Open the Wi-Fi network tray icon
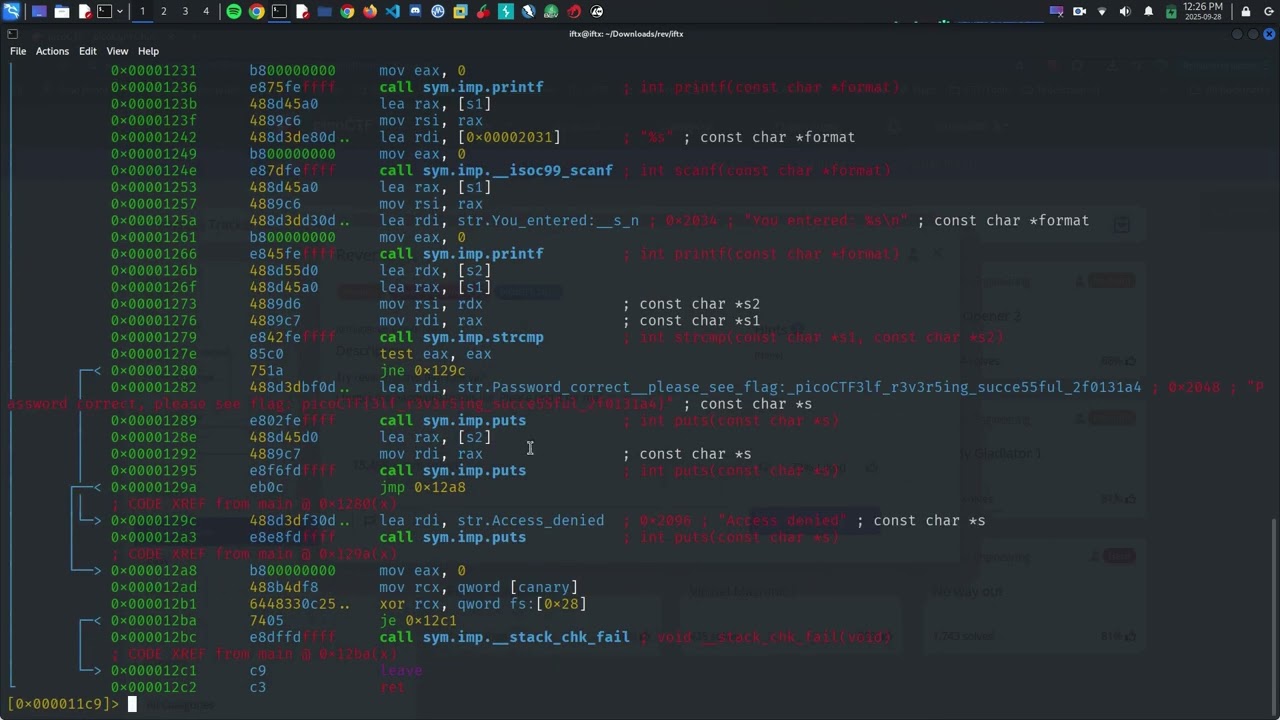Screen dimensions: 1280x720 tap(1102, 12)
